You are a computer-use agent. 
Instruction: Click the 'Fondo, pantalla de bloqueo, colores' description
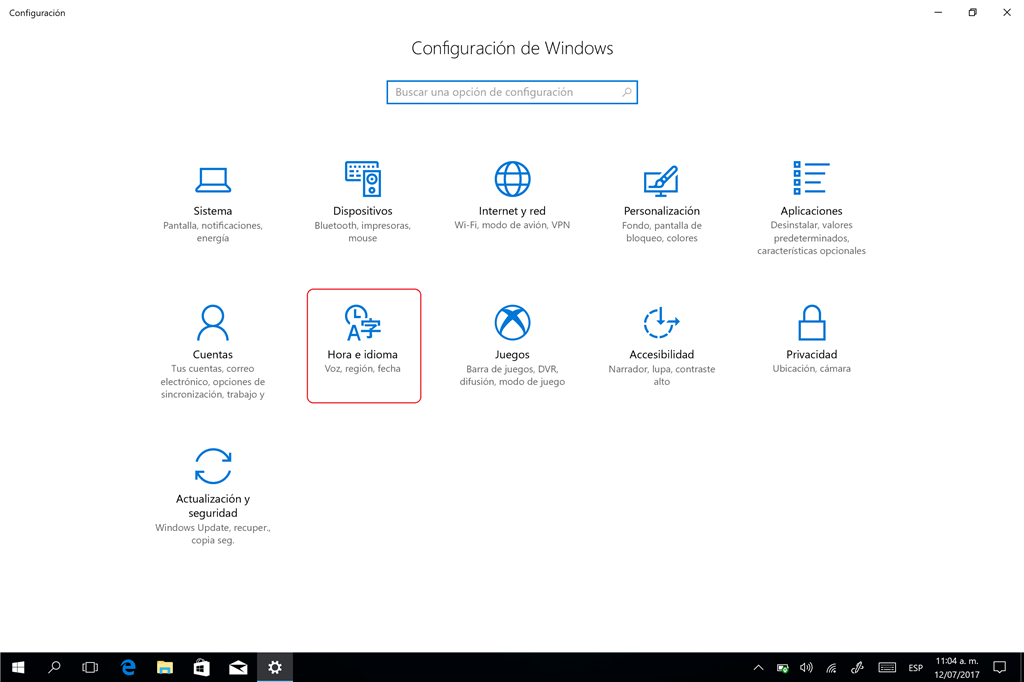[662, 232]
